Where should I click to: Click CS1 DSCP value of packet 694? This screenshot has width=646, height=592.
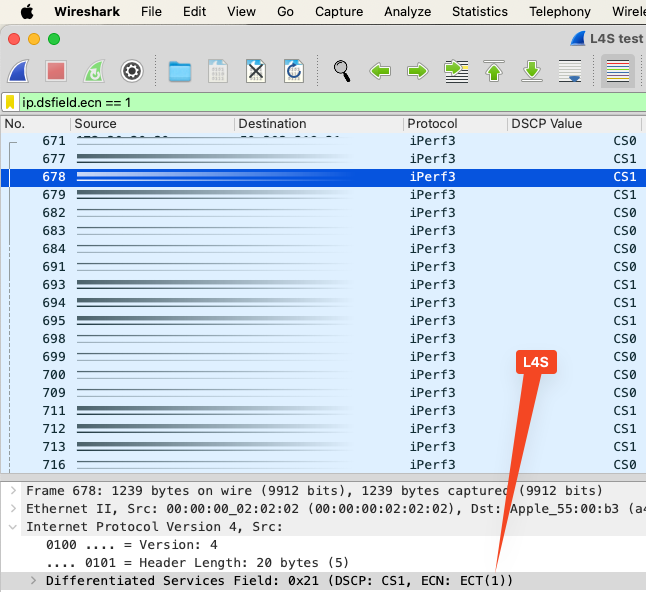coord(625,303)
